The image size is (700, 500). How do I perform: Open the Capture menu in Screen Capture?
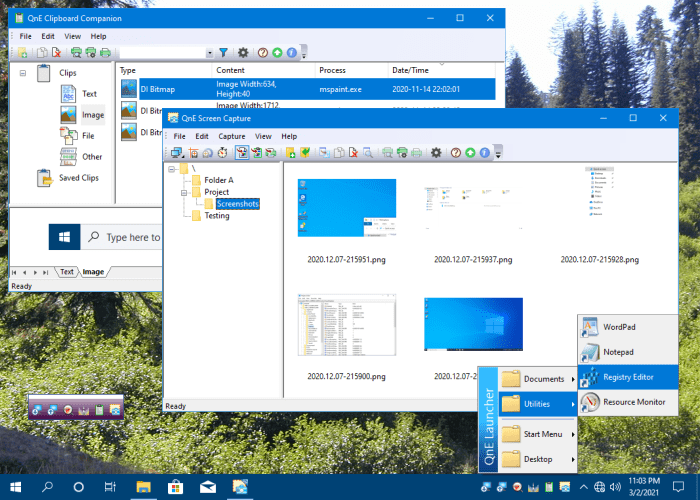(x=232, y=136)
